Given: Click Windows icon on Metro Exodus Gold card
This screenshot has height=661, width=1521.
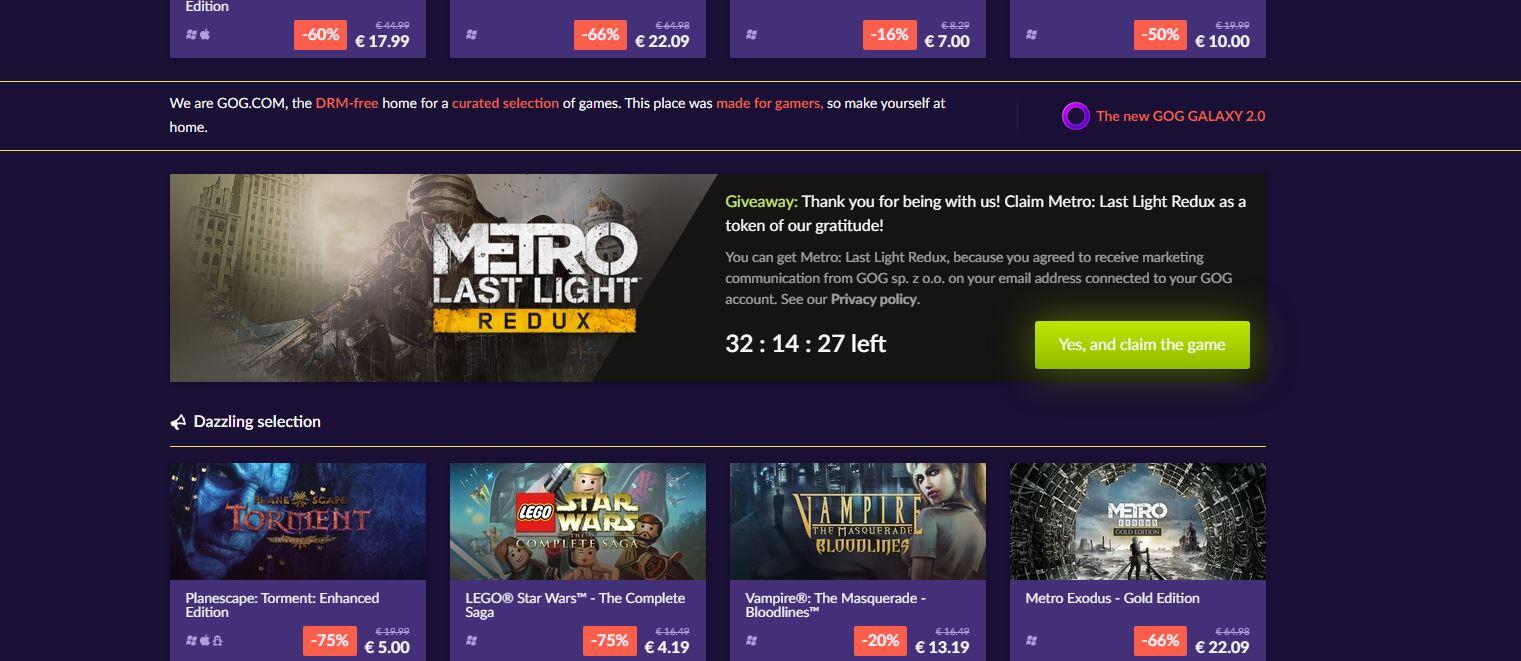Looking at the screenshot, I should pos(1031,640).
